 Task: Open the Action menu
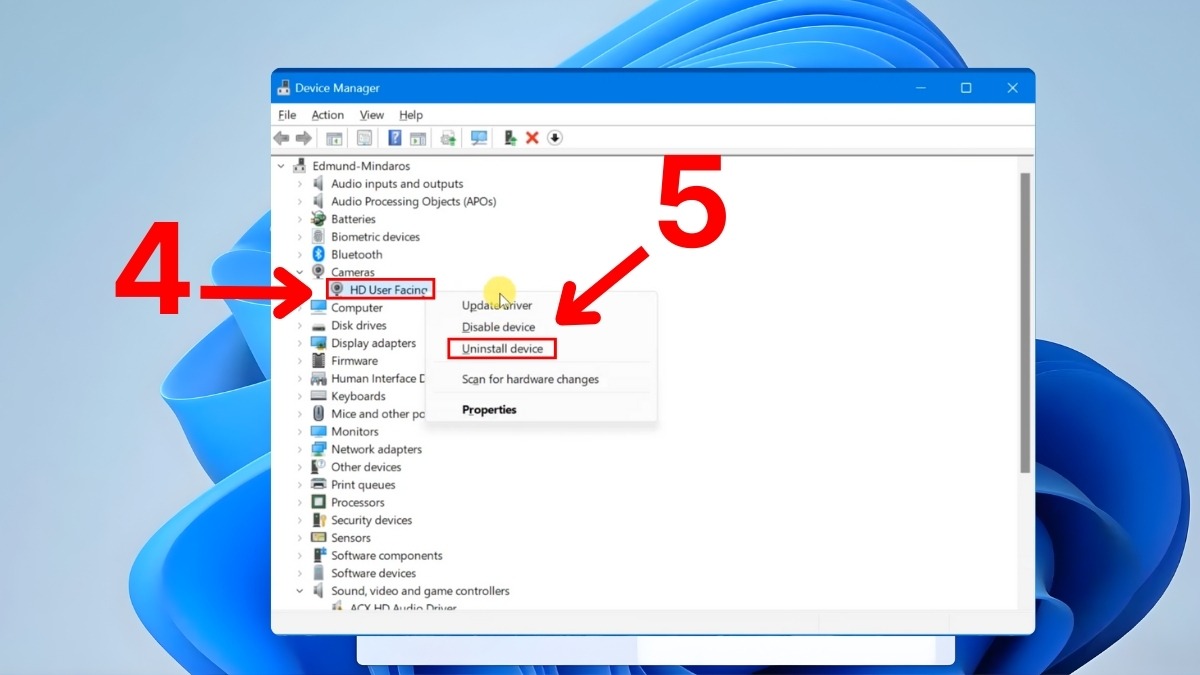[327, 115]
